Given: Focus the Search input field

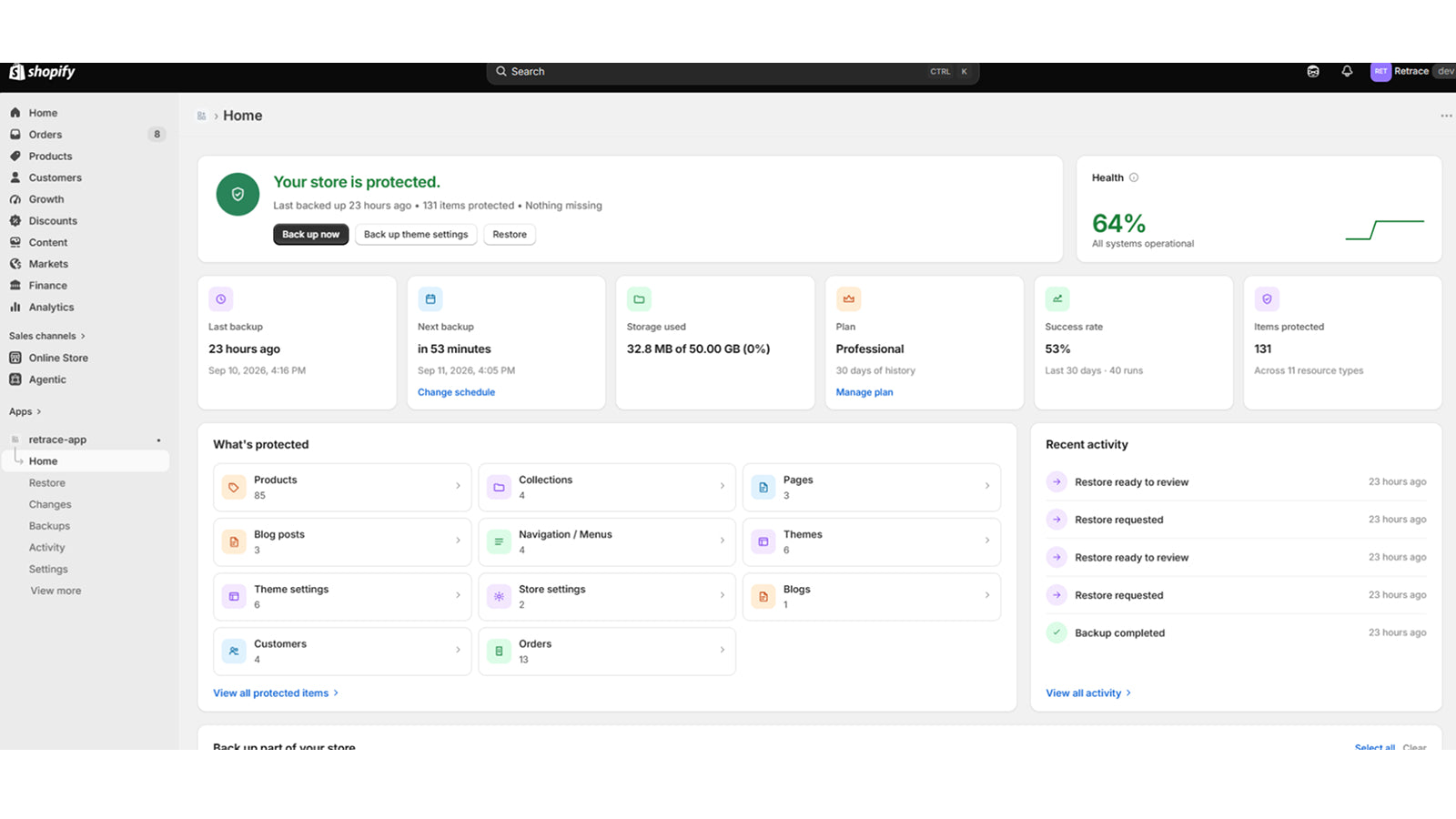Looking at the screenshot, I should click(x=733, y=72).
